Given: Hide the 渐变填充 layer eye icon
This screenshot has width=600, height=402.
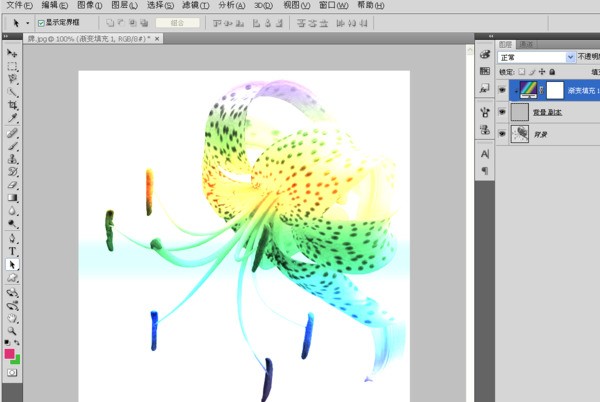Looking at the screenshot, I should 502,90.
